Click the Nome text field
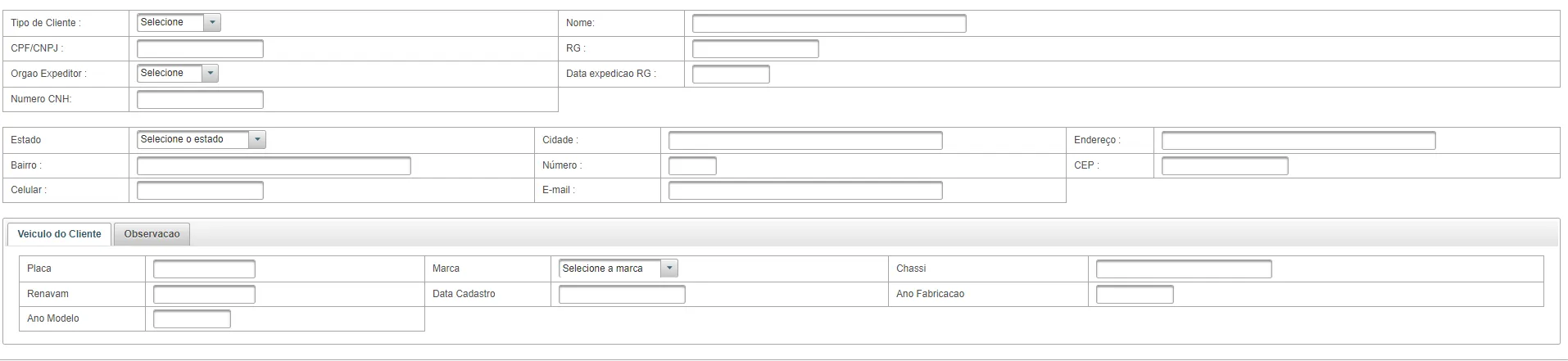The width and height of the screenshot is (1568, 361). (828, 24)
